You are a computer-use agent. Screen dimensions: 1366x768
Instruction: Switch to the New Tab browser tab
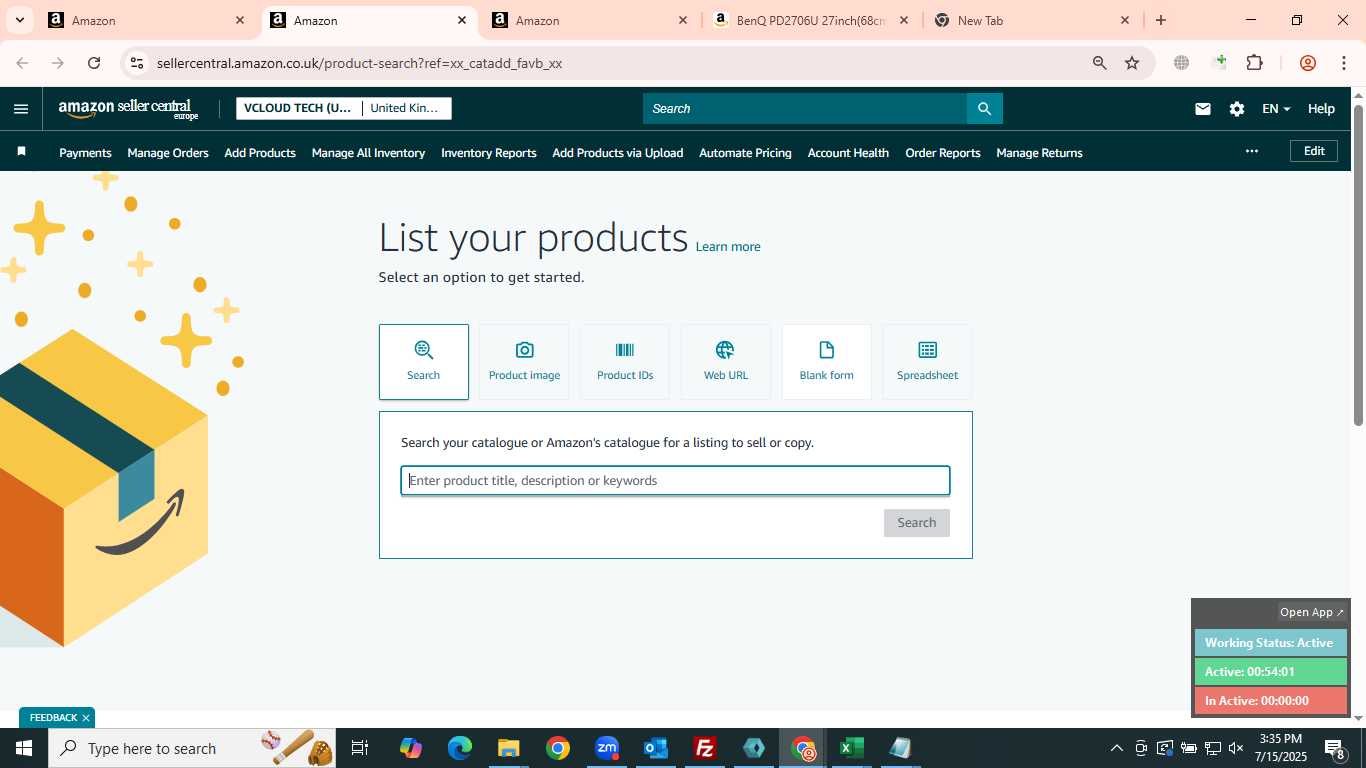[1030, 20]
